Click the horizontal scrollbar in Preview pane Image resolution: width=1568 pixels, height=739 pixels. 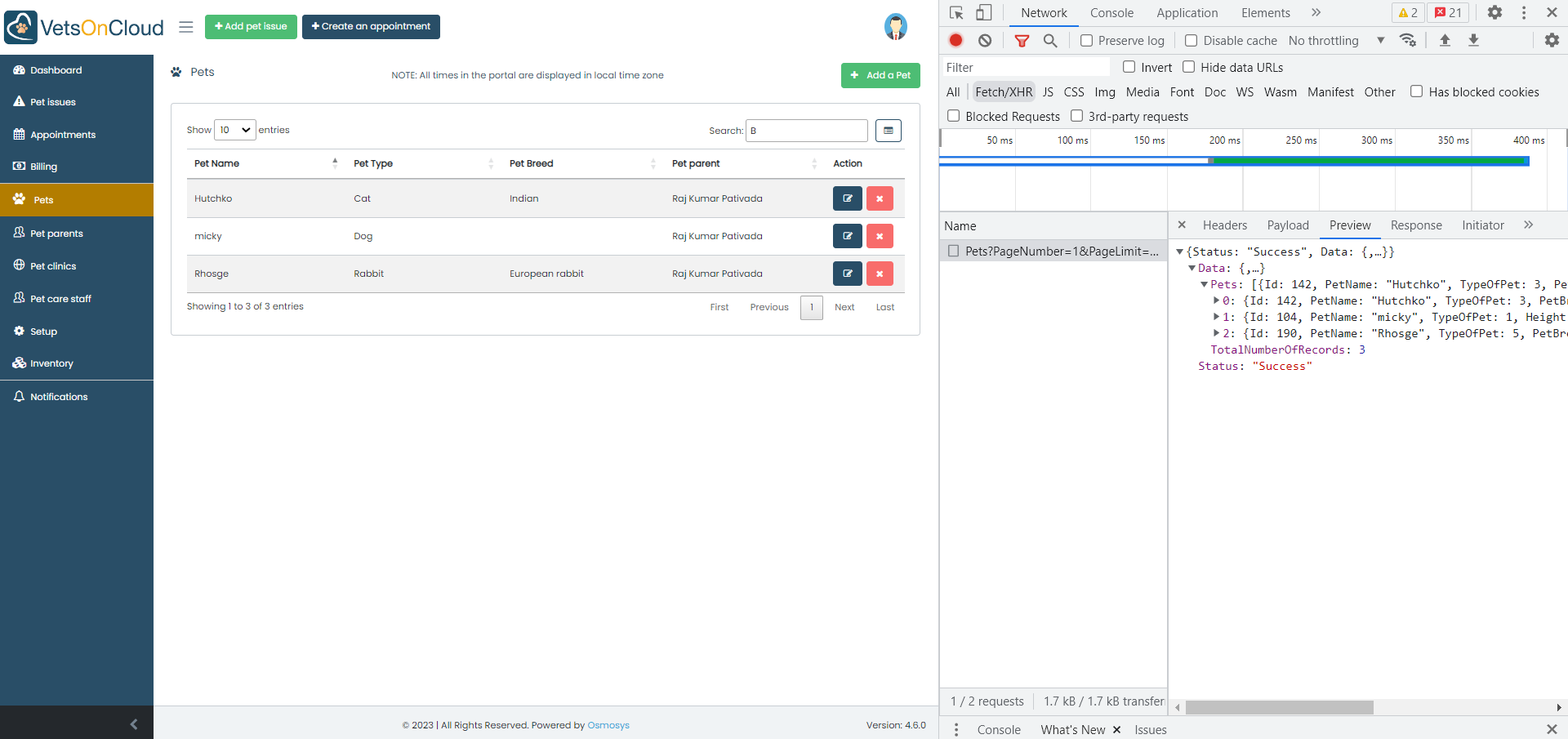(1279, 707)
